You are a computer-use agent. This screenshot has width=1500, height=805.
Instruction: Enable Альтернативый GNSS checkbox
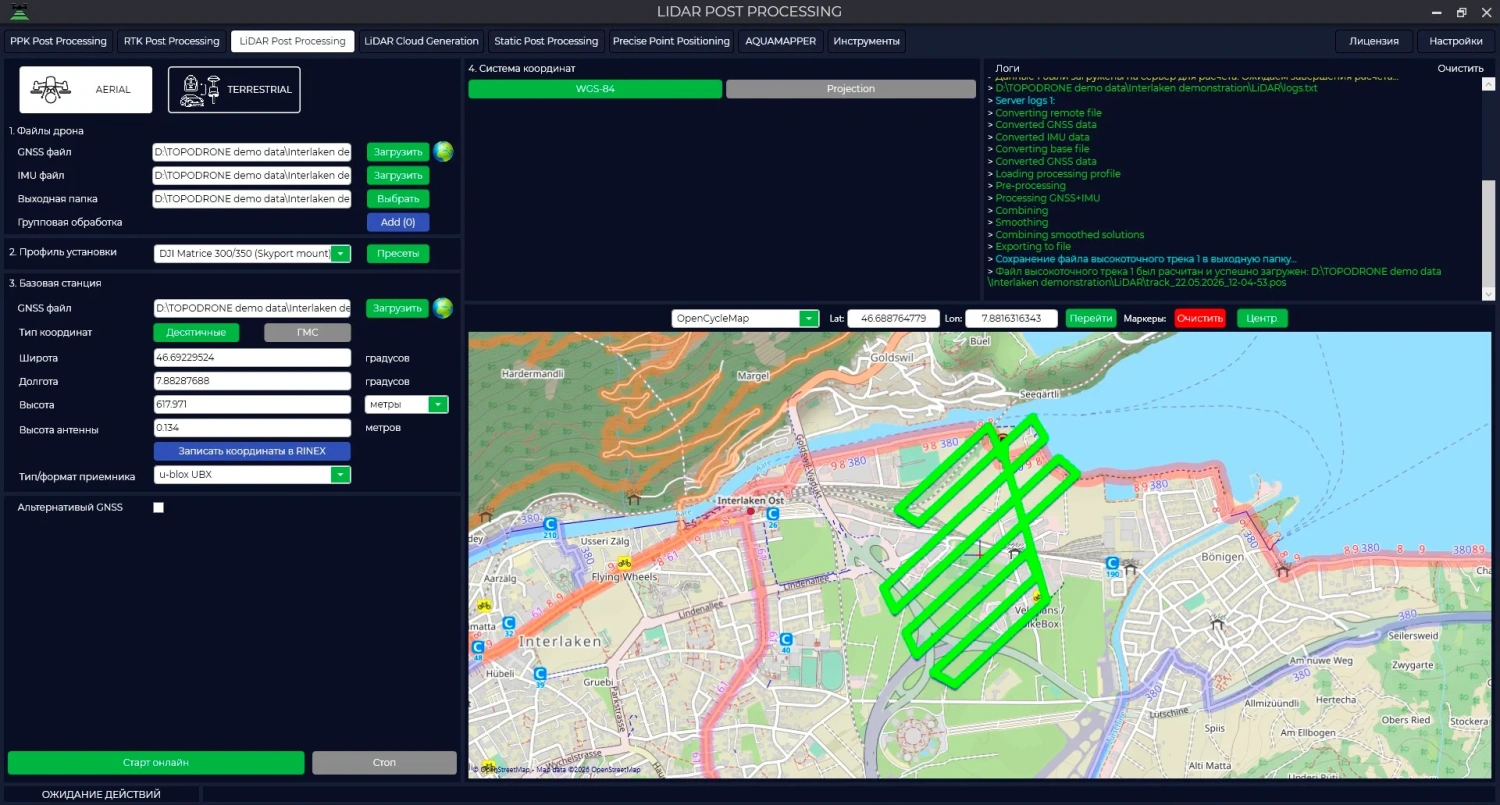pyautogui.click(x=158, y=508)
